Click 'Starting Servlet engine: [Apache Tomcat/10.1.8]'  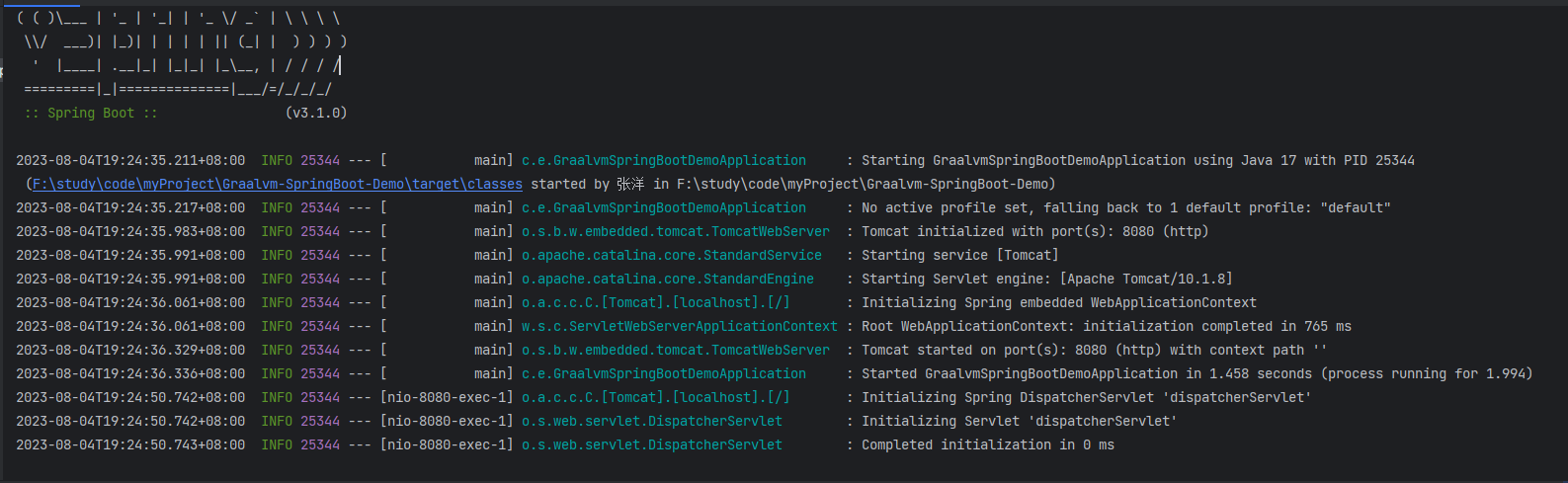click(x=1047, y=279)
